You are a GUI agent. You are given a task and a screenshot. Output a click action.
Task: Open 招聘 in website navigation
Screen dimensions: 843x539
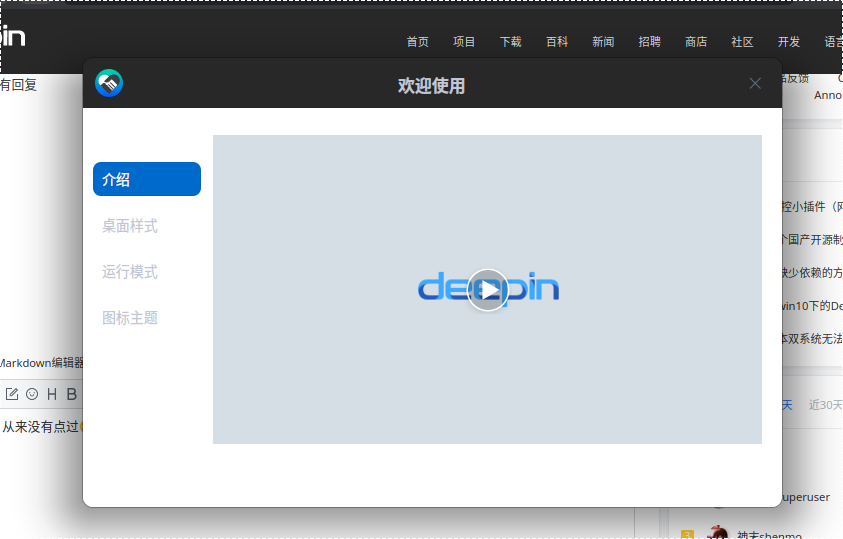[x=649, y=42]
